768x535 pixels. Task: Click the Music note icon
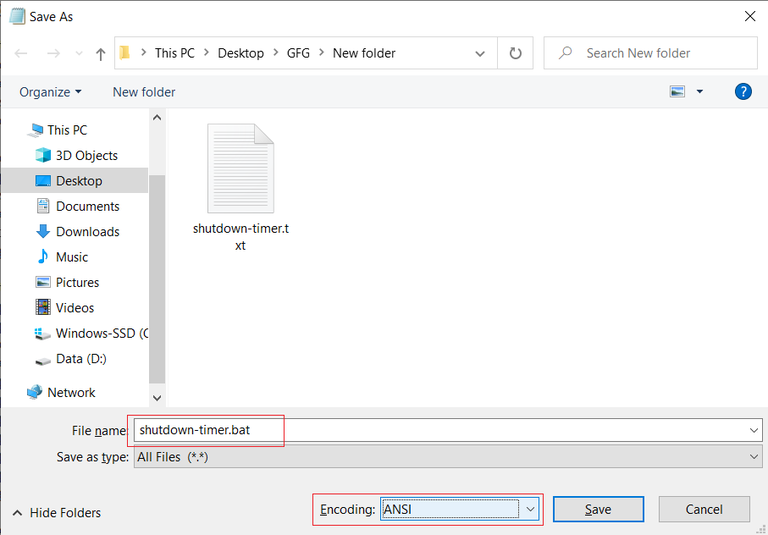click(43, 256)
